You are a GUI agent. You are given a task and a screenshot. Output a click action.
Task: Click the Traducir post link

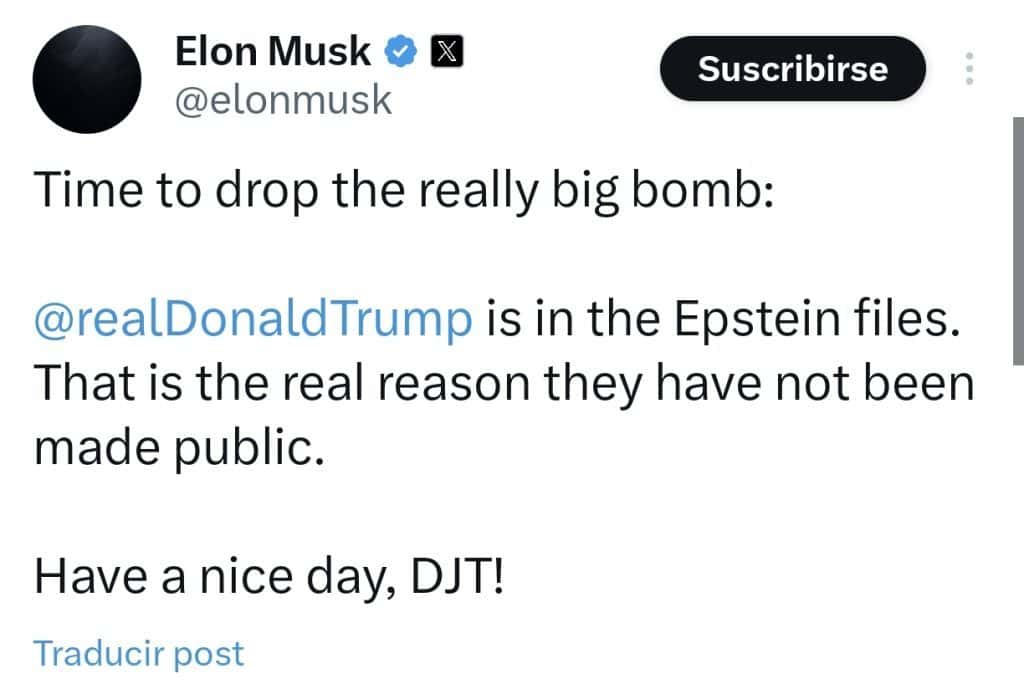(x=139, y=653)
